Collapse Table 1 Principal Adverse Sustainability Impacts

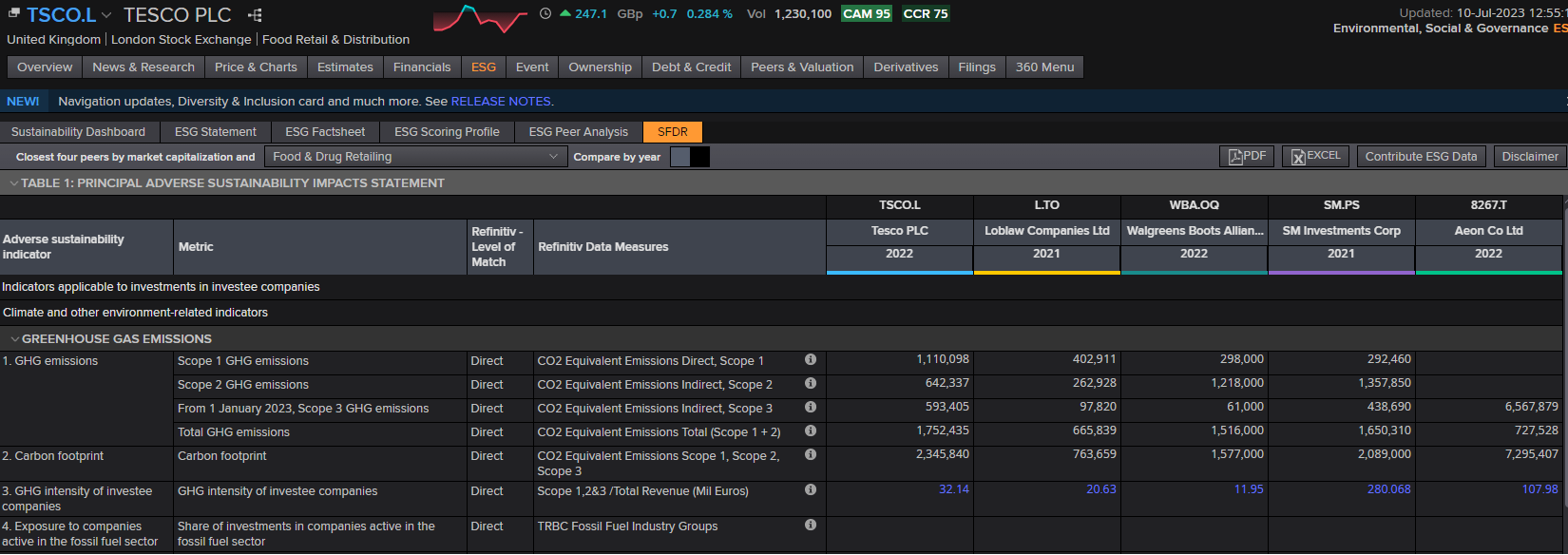(13, 183)
